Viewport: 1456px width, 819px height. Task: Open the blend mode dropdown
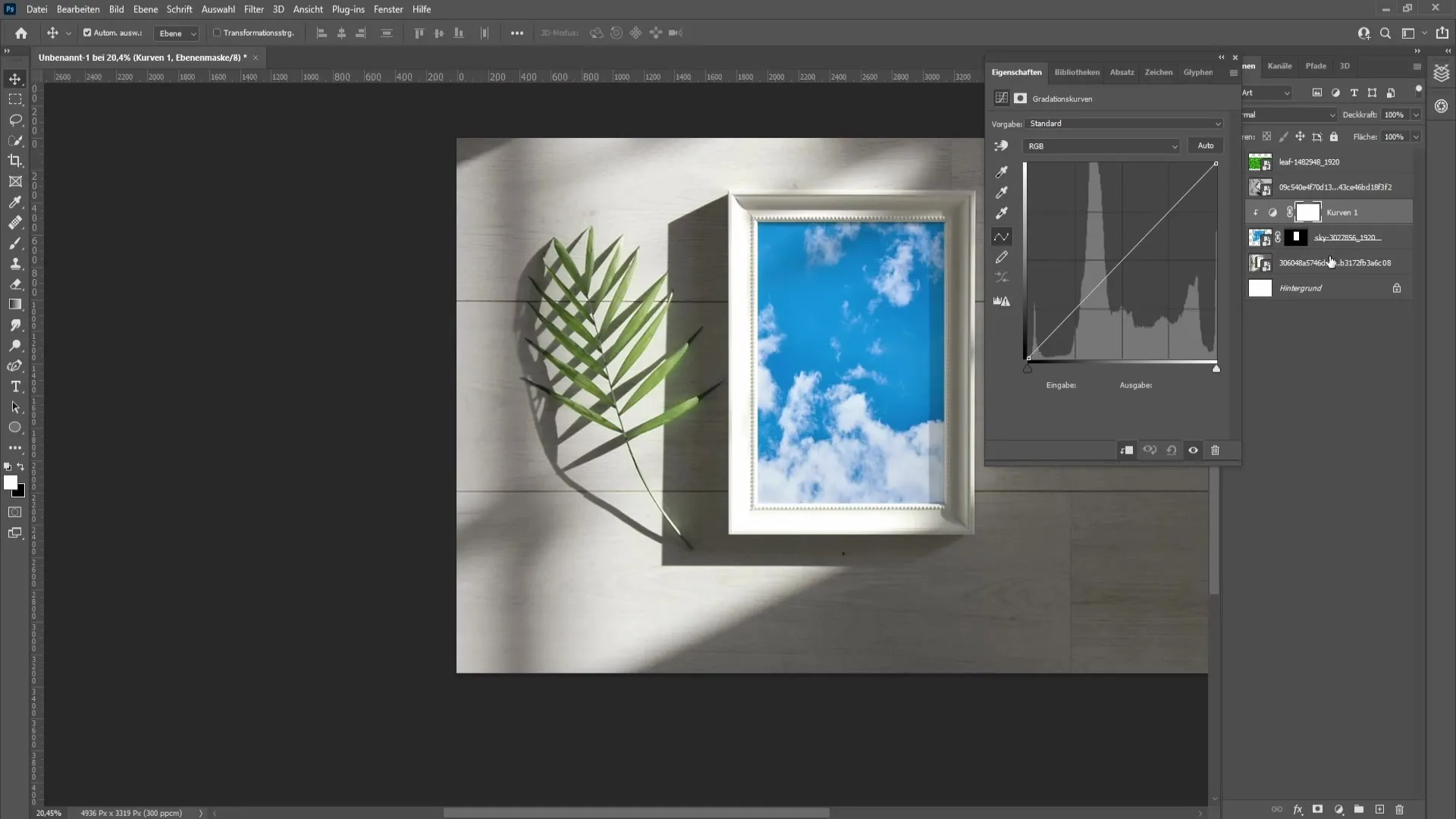[x=1289, y=115]
